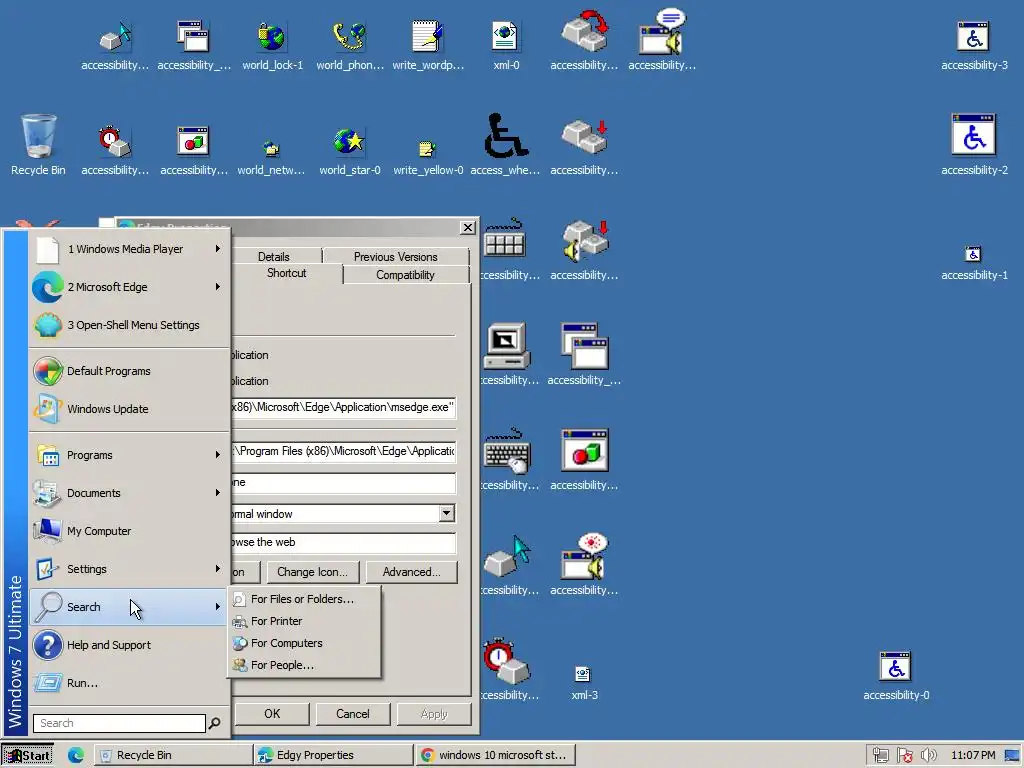The height and width of the screenshot is (768, 1024).
Task: Click the Settings icon in Start menu
Action: pos(48,569)
